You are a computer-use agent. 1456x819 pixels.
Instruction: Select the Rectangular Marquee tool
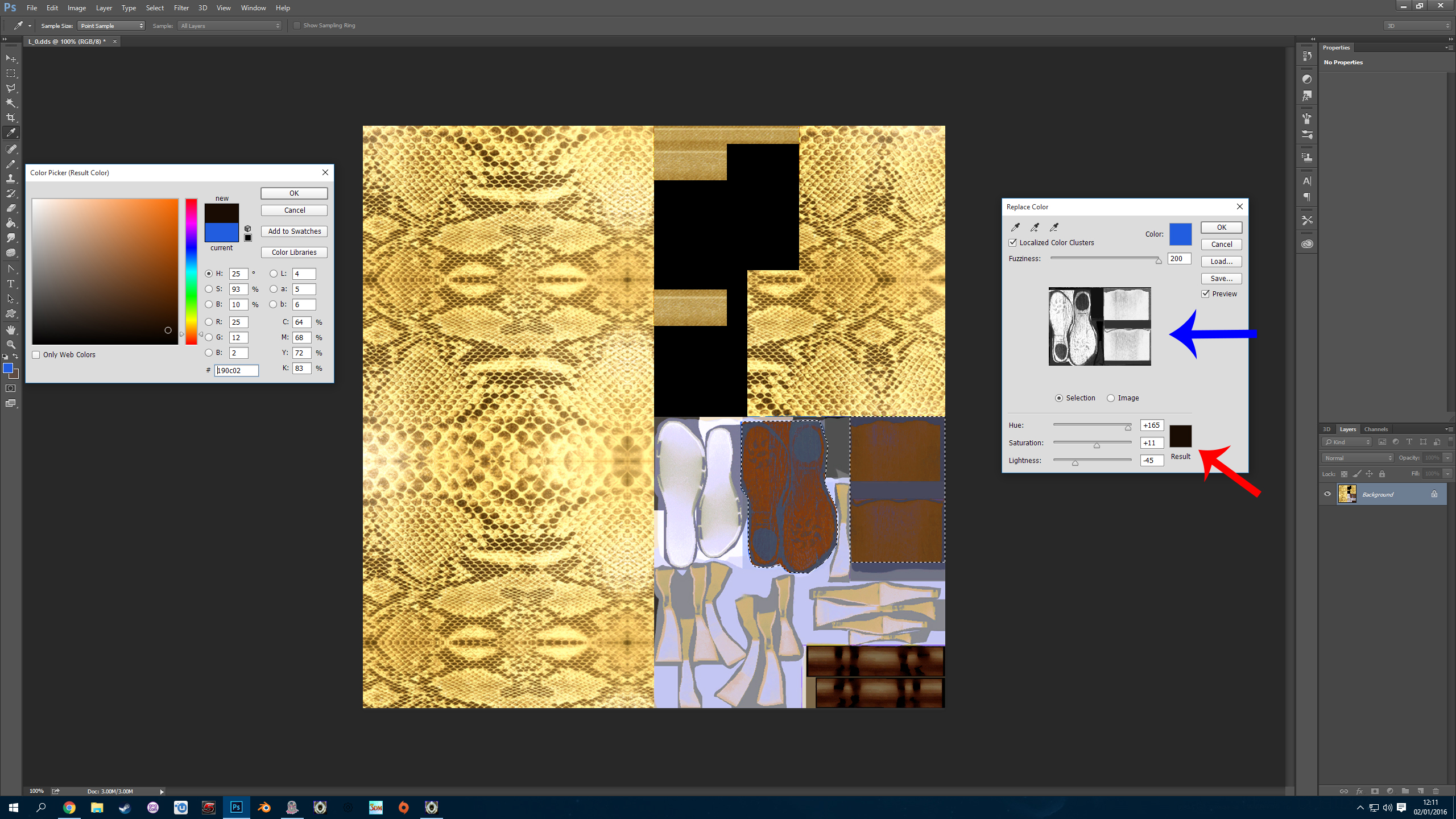tap(11, 73)
